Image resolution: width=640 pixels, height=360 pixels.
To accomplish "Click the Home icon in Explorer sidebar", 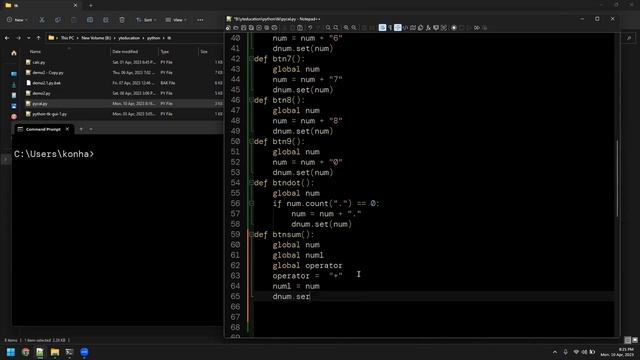I will [x=14, y=53].
